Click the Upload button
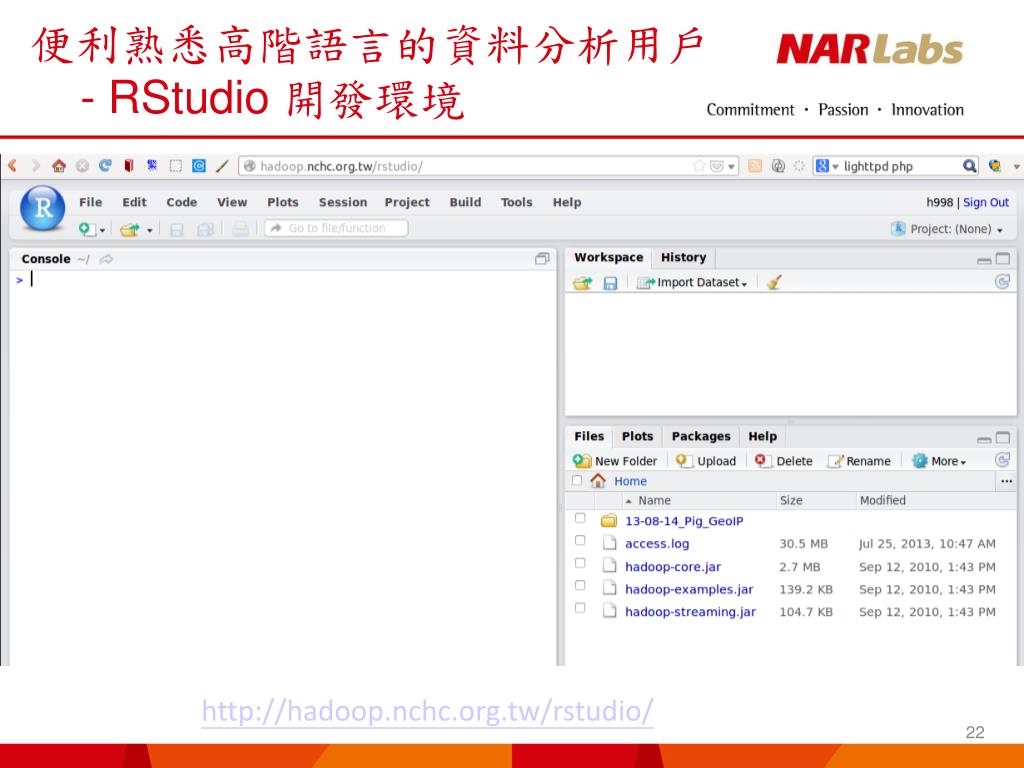1024x768 pixels. click(706, 461)
